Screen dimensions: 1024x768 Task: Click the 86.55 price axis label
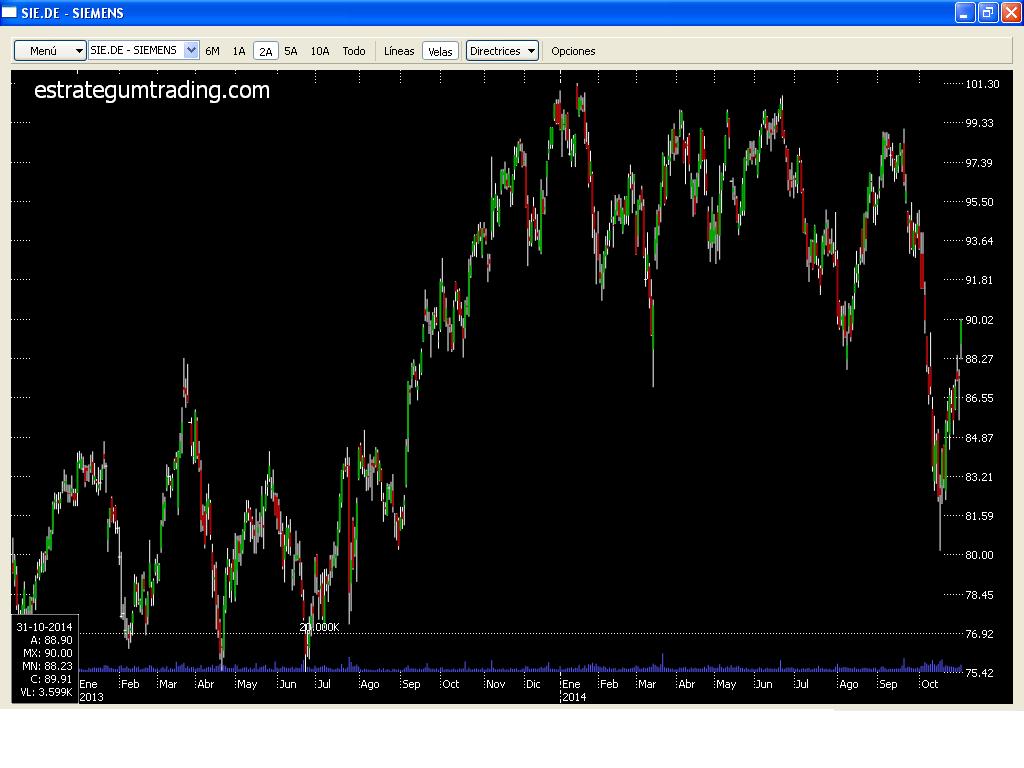[979, 398]
